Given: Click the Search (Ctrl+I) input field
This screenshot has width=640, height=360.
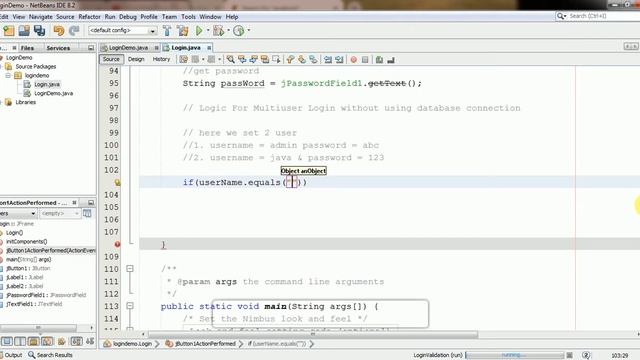Looking at the screenshot, I should [603, 16].
